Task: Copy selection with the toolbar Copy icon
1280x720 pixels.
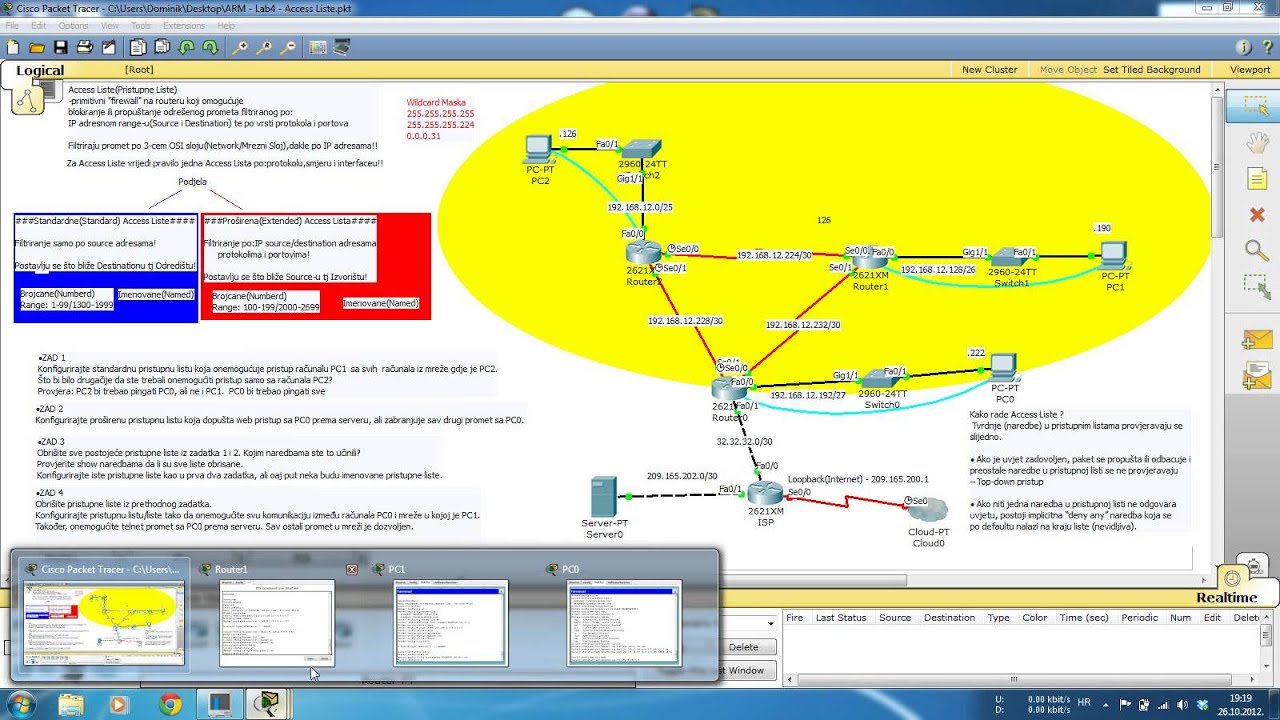Action: [x=138, y=47]
